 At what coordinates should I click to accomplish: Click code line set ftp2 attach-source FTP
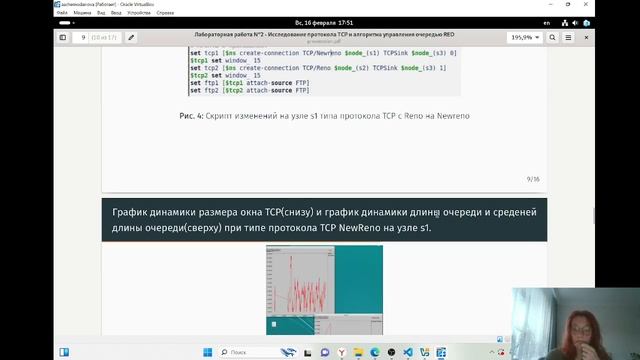pyautogui.click(x=250, y=90)
